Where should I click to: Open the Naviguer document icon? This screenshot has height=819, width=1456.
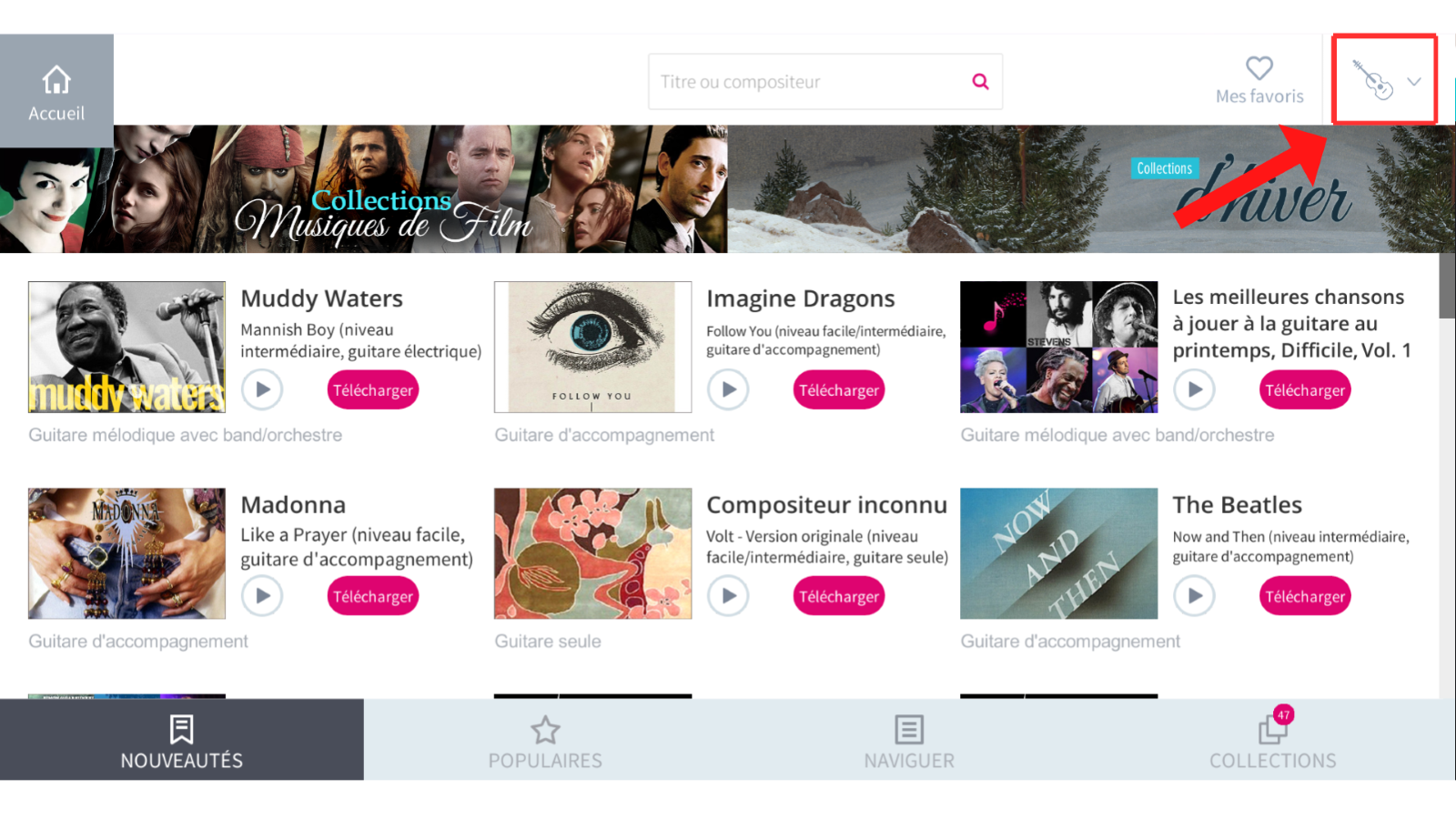(908, 729)
